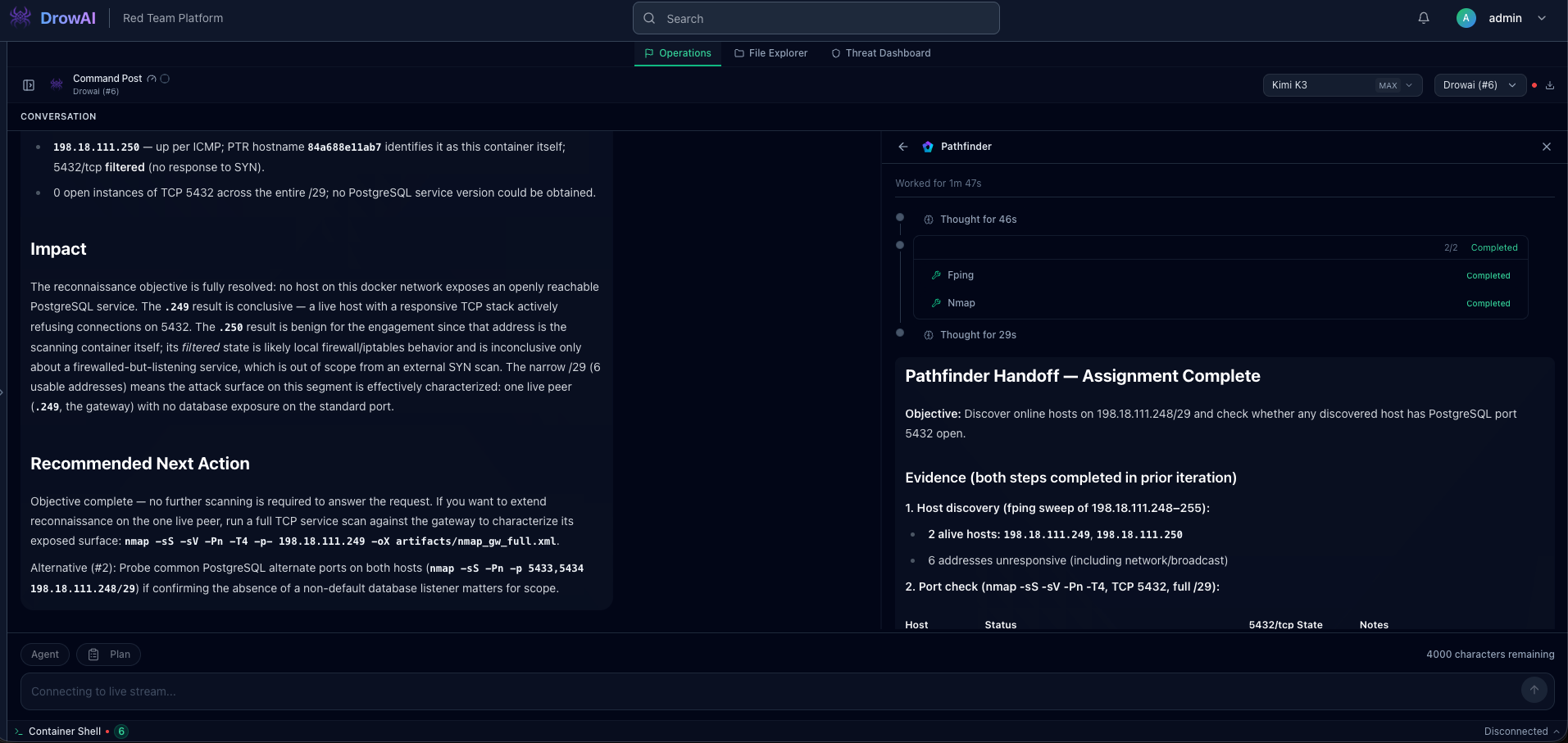Click the wrench icon next to Fping
The width and height of the screenshot is (1568, 743).
click(936, 275)
